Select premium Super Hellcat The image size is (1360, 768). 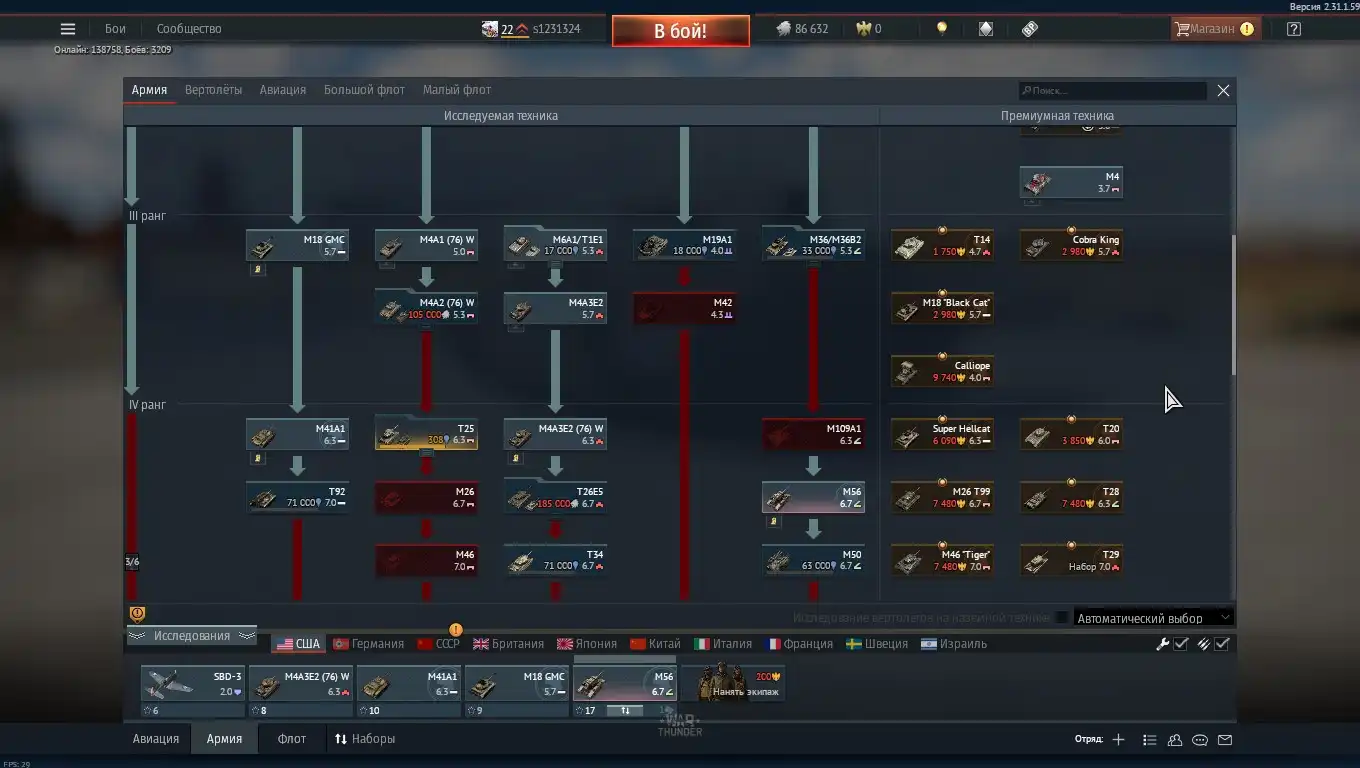click(x=942, y=435)
